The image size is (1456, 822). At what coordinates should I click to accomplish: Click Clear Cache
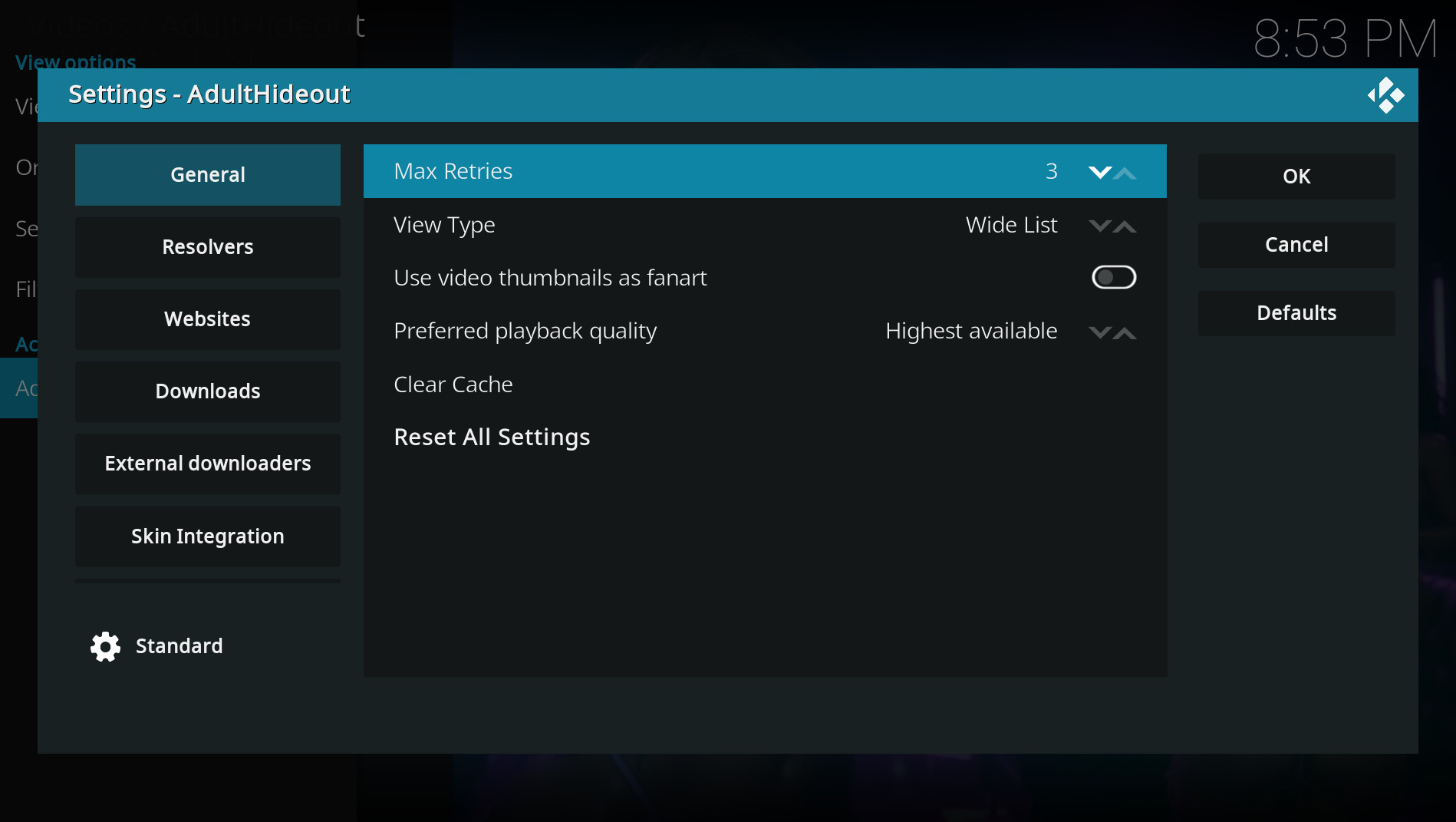(765, 384)
